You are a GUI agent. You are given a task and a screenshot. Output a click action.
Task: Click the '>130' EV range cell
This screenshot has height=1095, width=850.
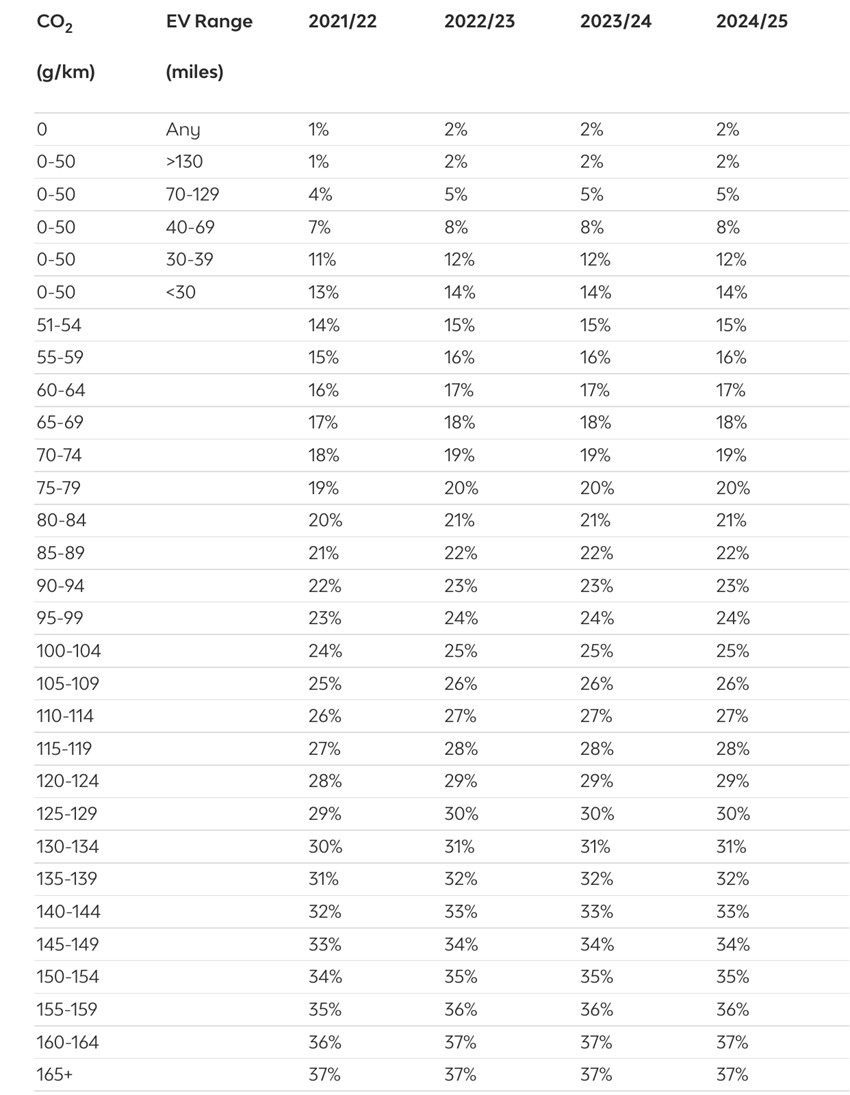184,162
